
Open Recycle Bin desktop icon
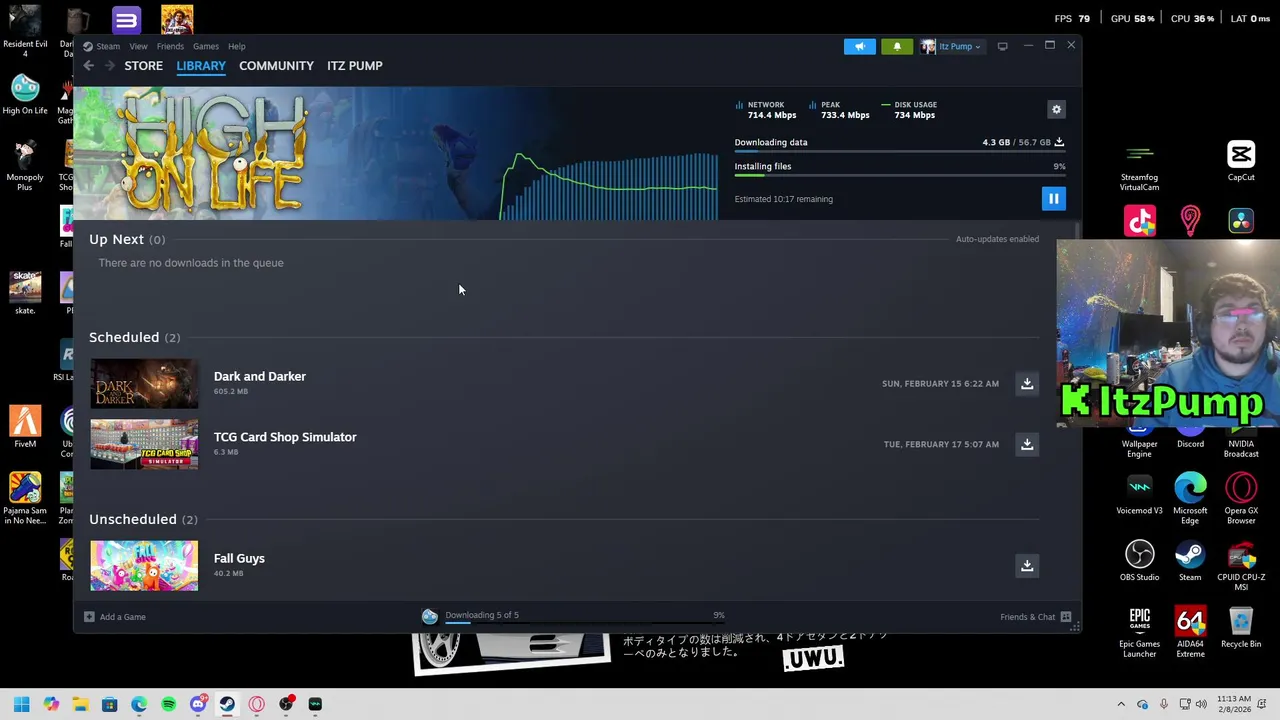point(1241,628)
